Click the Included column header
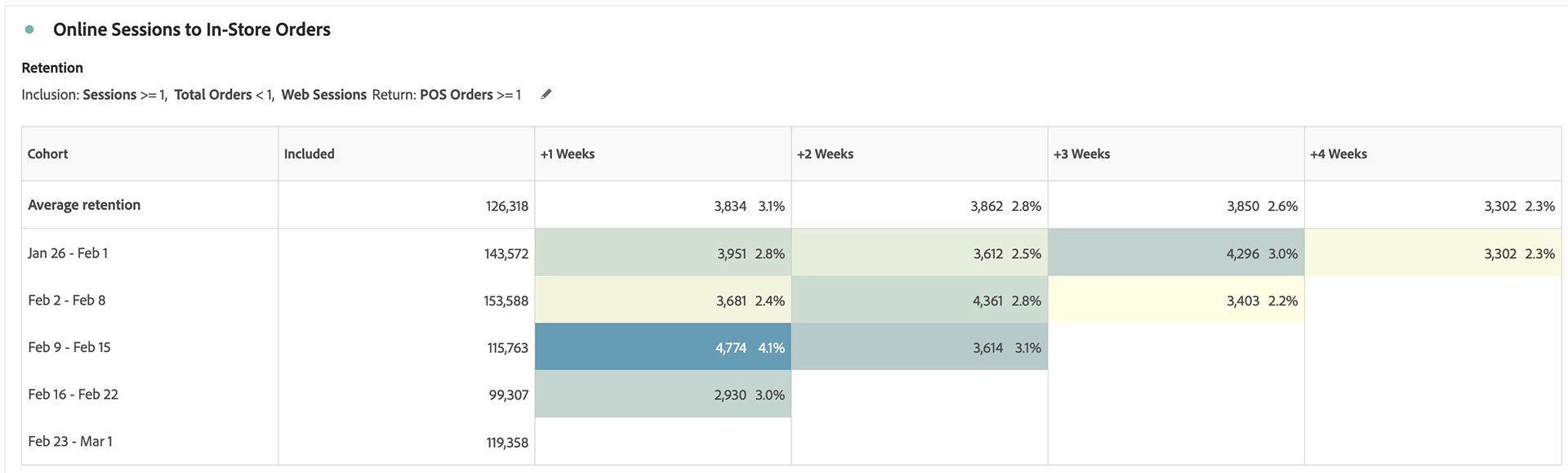The width and height of the screenshot is (1568, 473). coord(310,154)
